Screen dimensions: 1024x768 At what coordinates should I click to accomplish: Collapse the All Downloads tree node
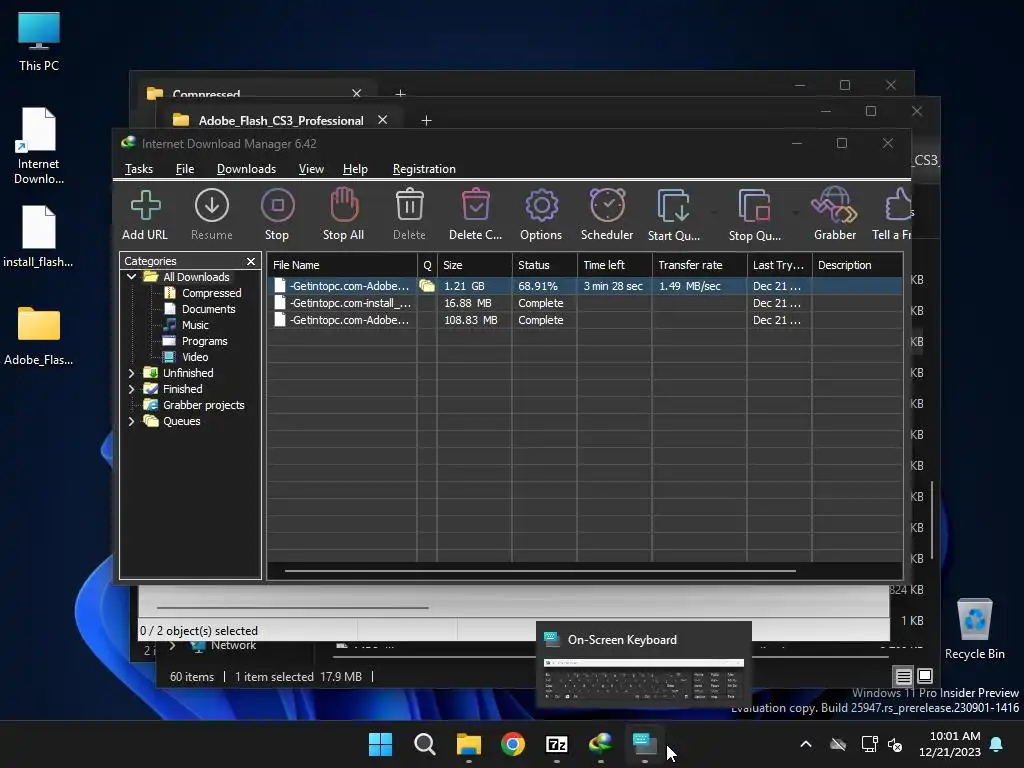pyautogui.click(x=131, y=277)
